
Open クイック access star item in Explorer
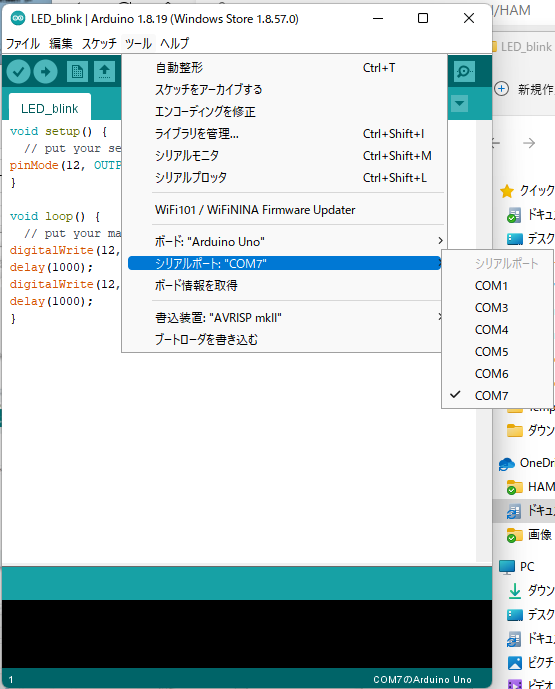(x=527, y=190)
